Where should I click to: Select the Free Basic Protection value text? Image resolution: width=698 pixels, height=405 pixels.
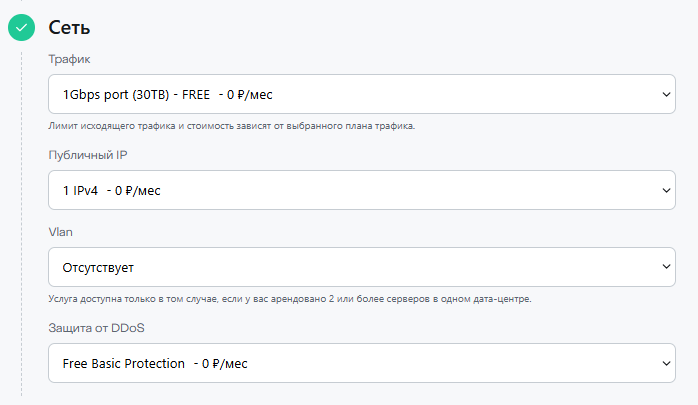pos(123,364)
